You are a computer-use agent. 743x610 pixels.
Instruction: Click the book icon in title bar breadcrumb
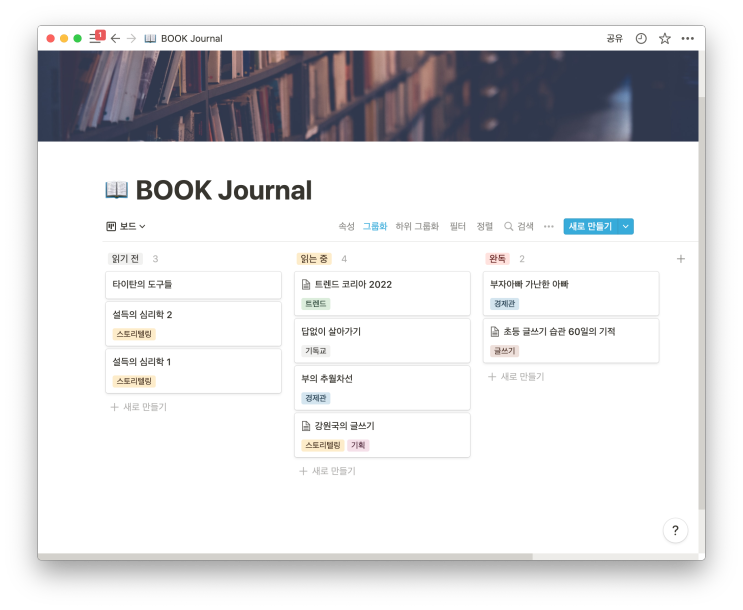point(150,38)
